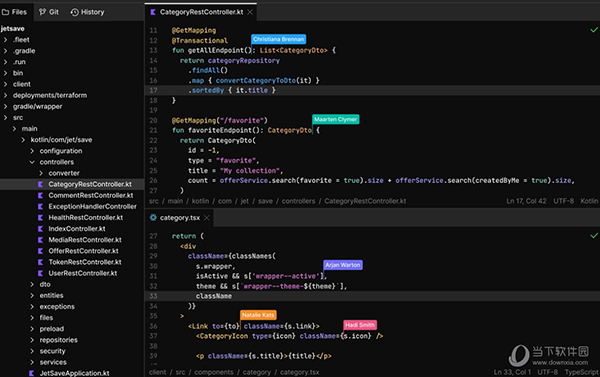Click Arjan Warton collaborator label

point(343,265)
